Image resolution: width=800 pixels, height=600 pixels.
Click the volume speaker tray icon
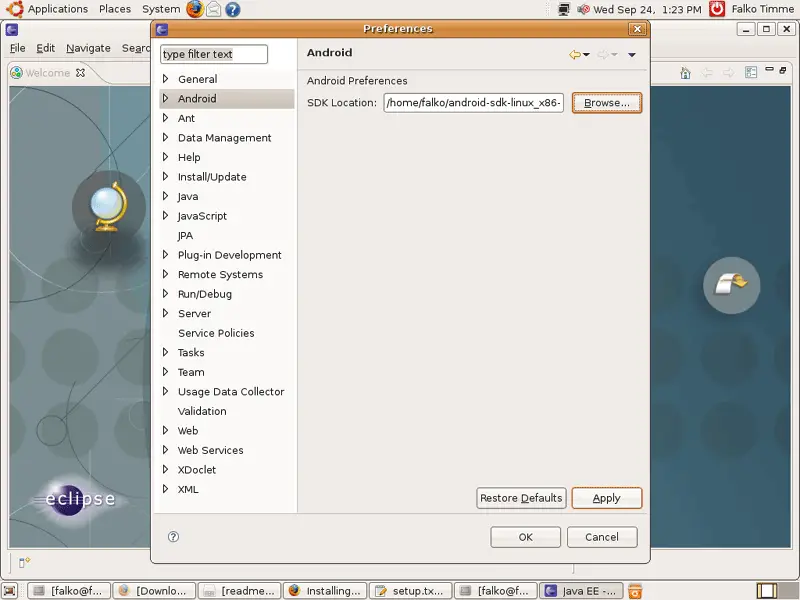[583, 9]
